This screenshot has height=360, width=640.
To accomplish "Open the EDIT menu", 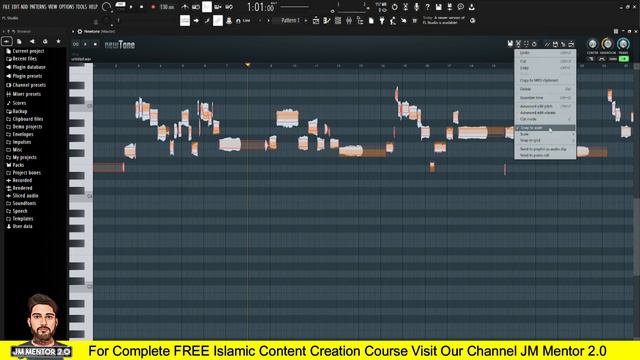I will pyautogui.click(x=16, y=7).
